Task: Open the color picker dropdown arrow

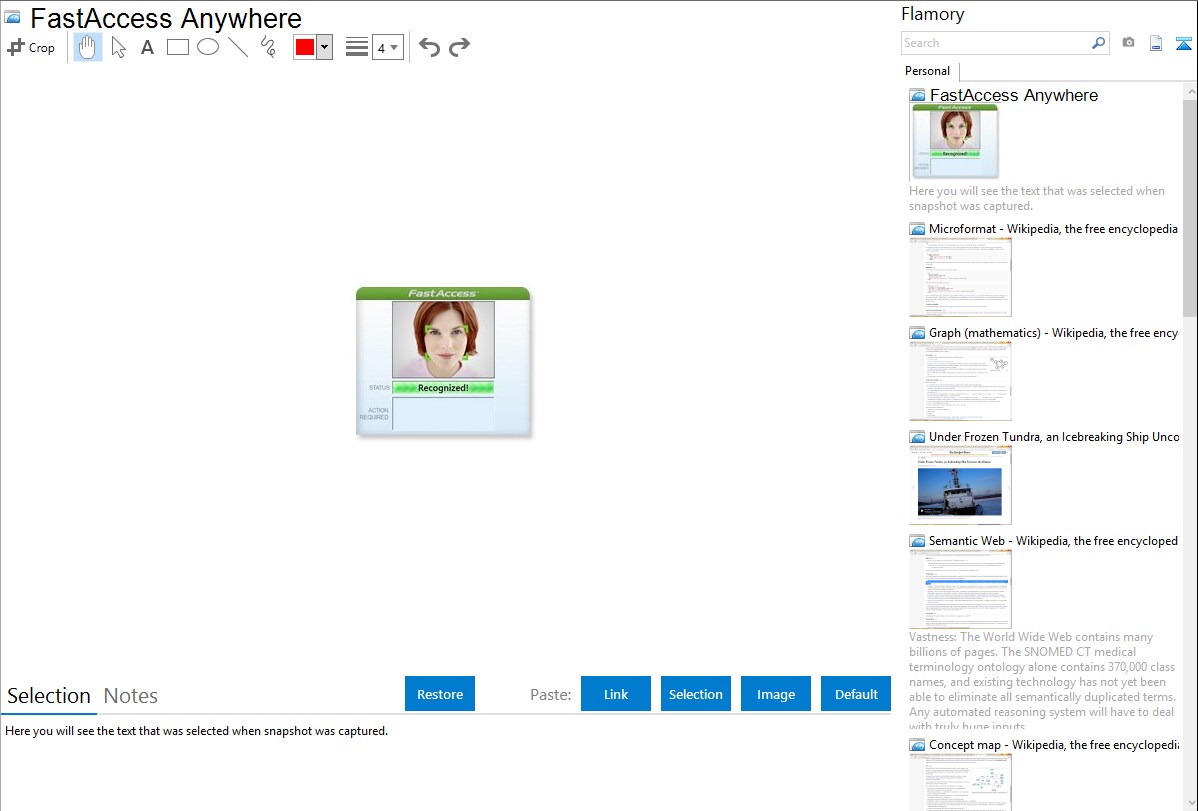Action: (324, 47)
